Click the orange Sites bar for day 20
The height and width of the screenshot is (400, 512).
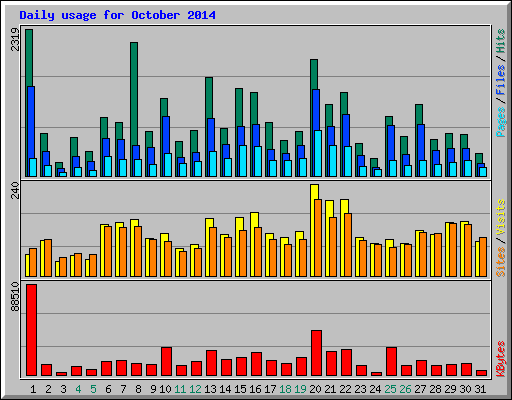(x=318, y=238)
